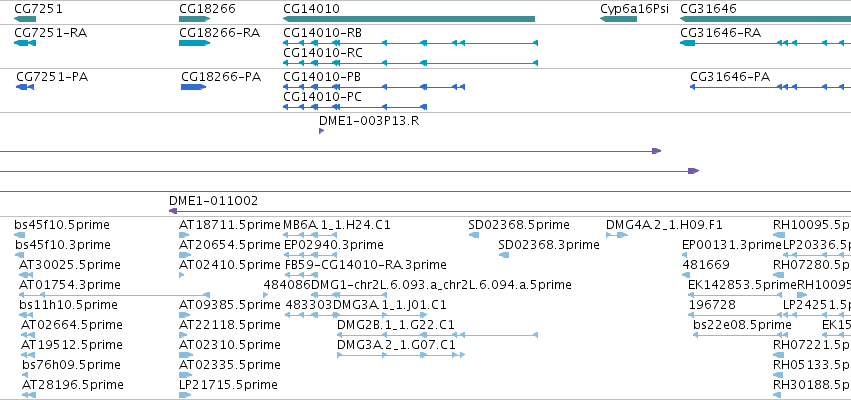Select EST AT22118.5prime

(230, 325)
